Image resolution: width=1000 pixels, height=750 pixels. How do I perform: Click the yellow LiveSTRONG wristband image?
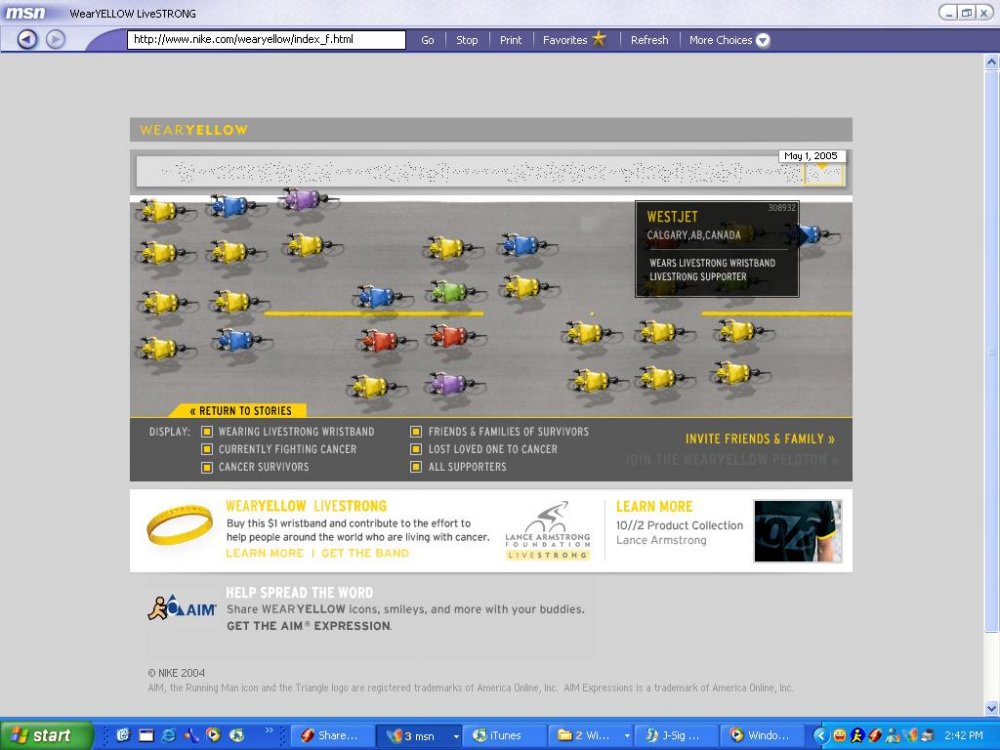tap(180, 525)
